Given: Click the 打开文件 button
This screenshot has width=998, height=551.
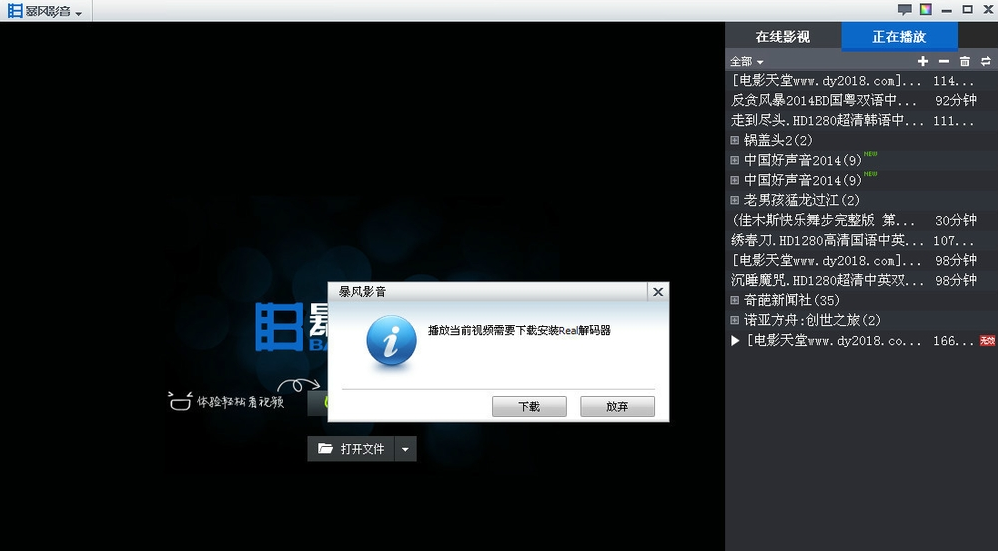Looking at the screenshot, I should [351, 449].
